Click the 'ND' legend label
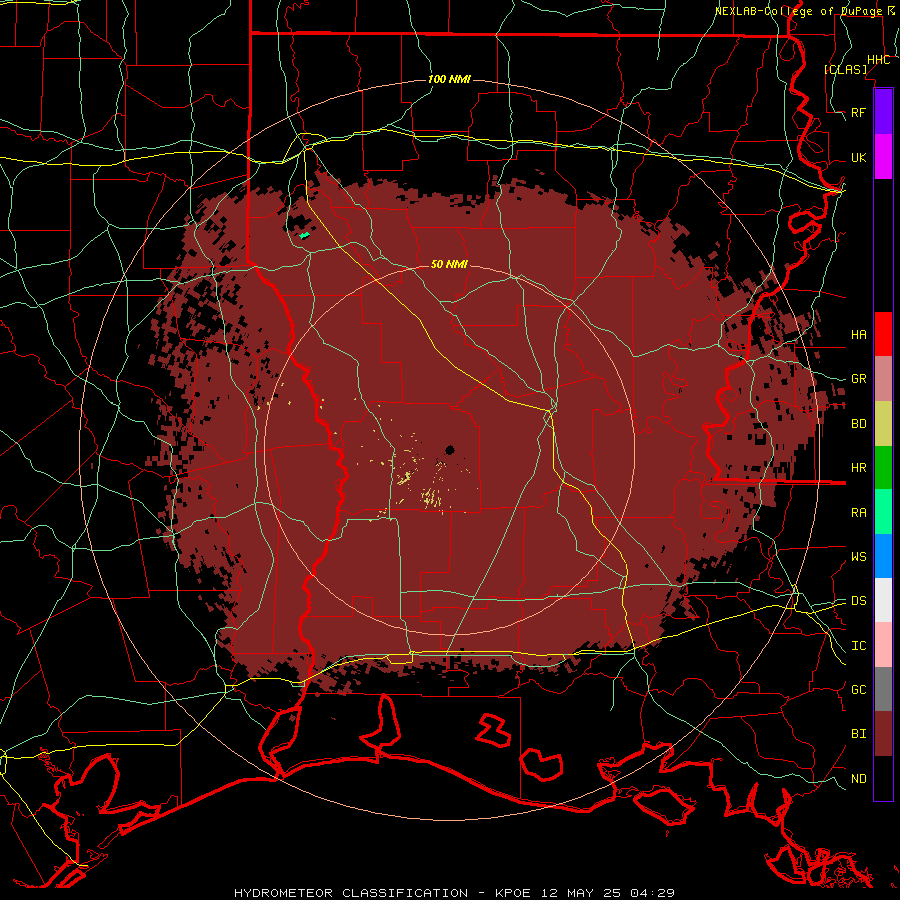 (x=859, y=779)
